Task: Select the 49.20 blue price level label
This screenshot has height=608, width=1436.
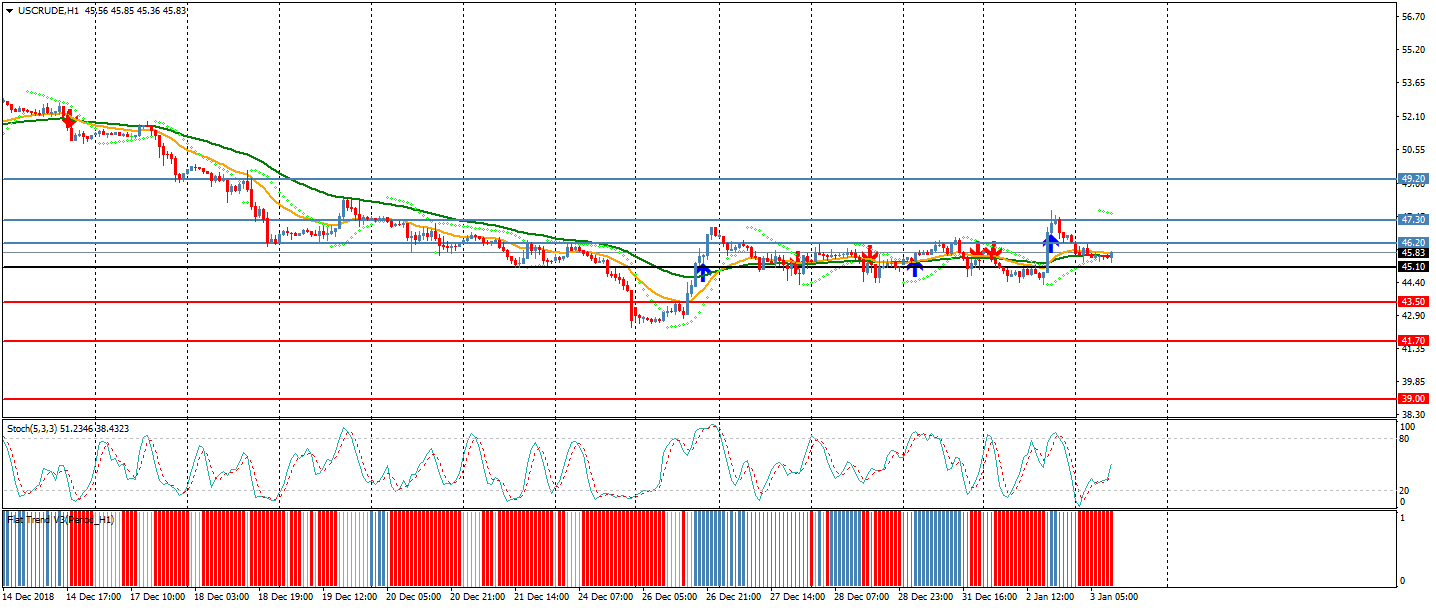Action: point(1413,179)
